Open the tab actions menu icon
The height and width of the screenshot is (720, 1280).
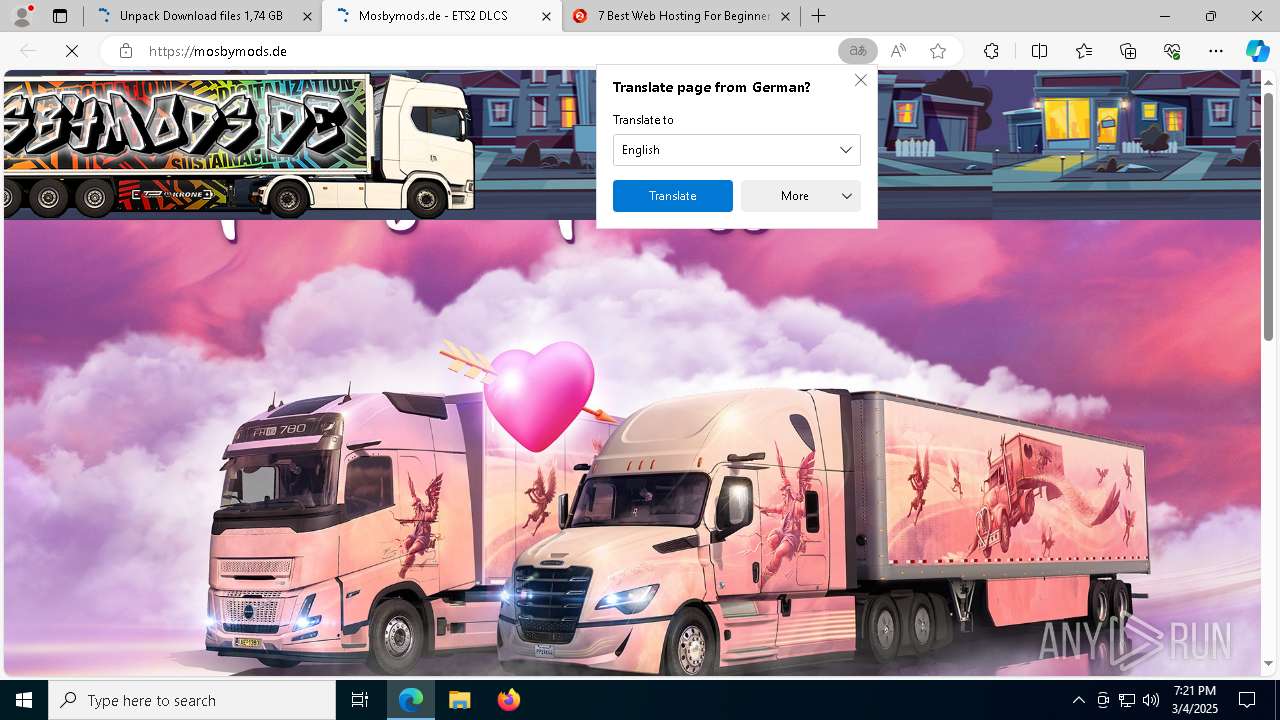(60, 16)
